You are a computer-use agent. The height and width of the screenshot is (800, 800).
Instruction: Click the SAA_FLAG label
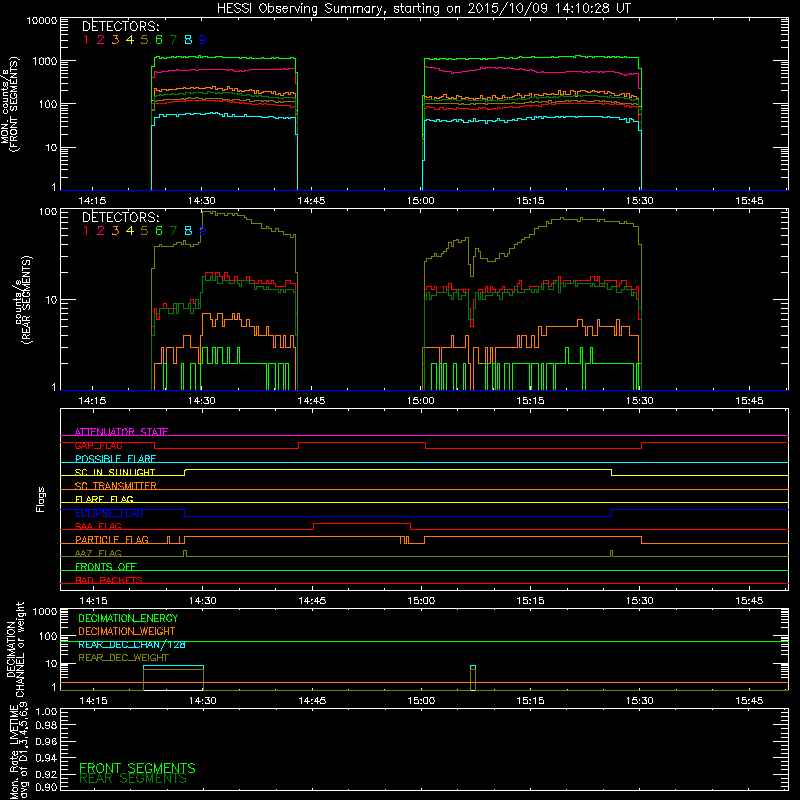pos(98,526)
